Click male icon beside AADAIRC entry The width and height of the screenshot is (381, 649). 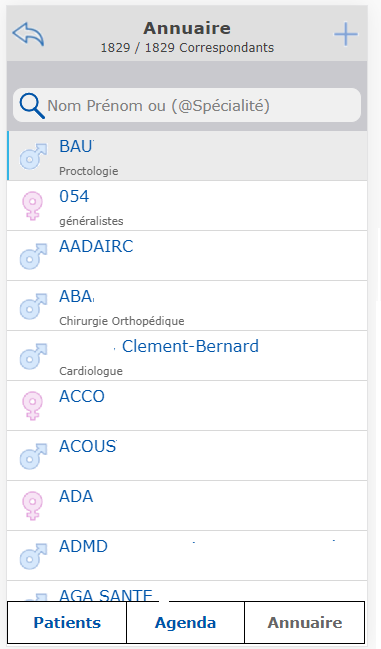(34, 257)
